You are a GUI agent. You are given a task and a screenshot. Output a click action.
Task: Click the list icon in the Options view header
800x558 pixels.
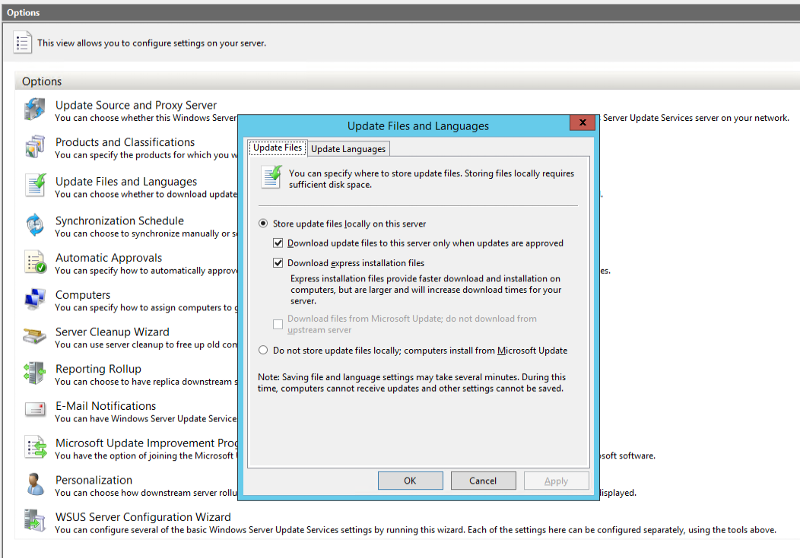tap(22, 43)
